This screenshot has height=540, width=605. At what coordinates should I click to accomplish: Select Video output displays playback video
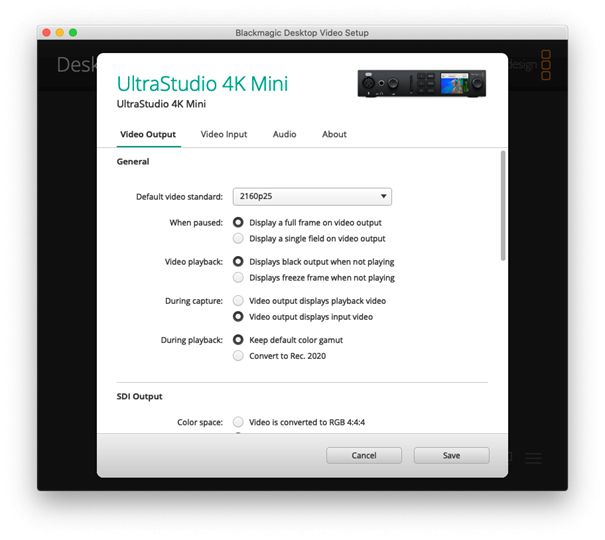pos(238,300)
